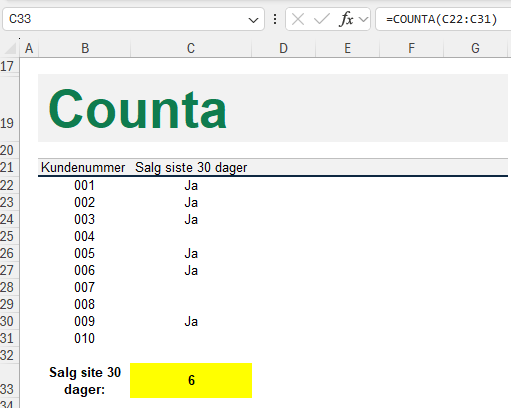Viewport: 511px width, 408px height.
Task: Select cell with customer number 003
Action: [x=85, y=219]
